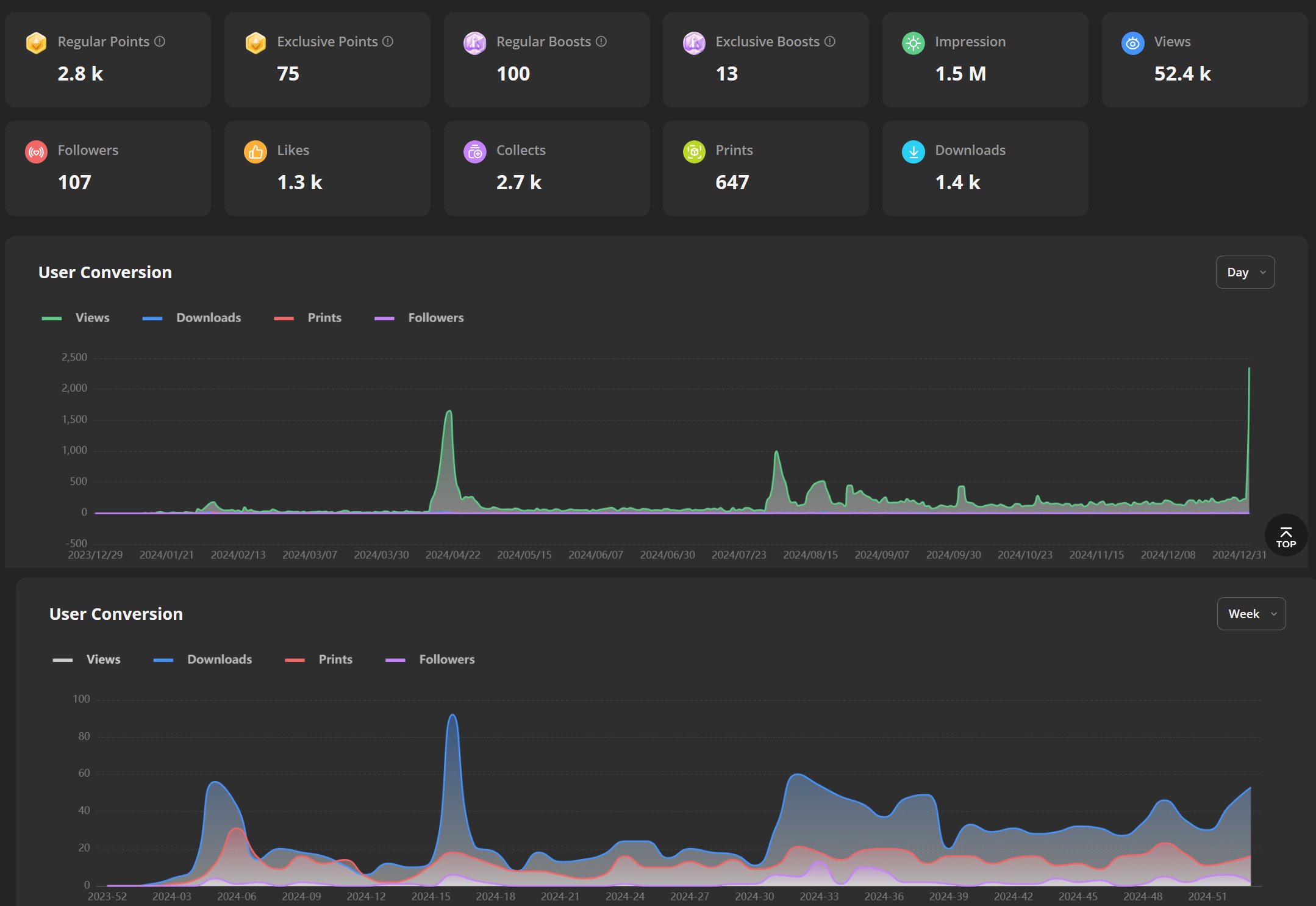This screenshot has height=906, width=1316.
Task: Click the cyan Downloads arrow icon
Action: [x=913, y=152]
